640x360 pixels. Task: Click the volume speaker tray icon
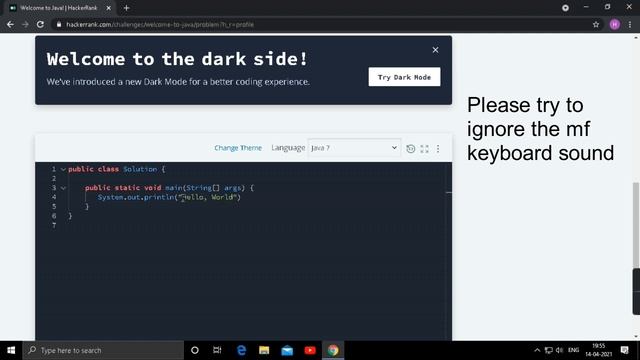(560, 350)
